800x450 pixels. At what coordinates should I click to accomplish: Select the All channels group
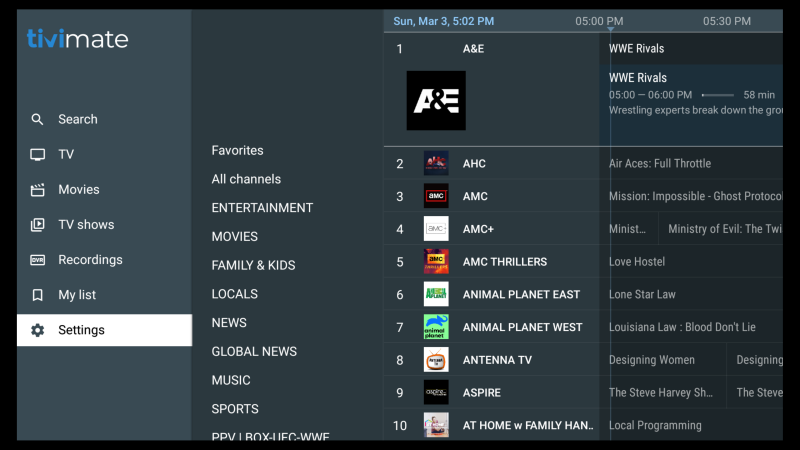[x=246, y=179]
